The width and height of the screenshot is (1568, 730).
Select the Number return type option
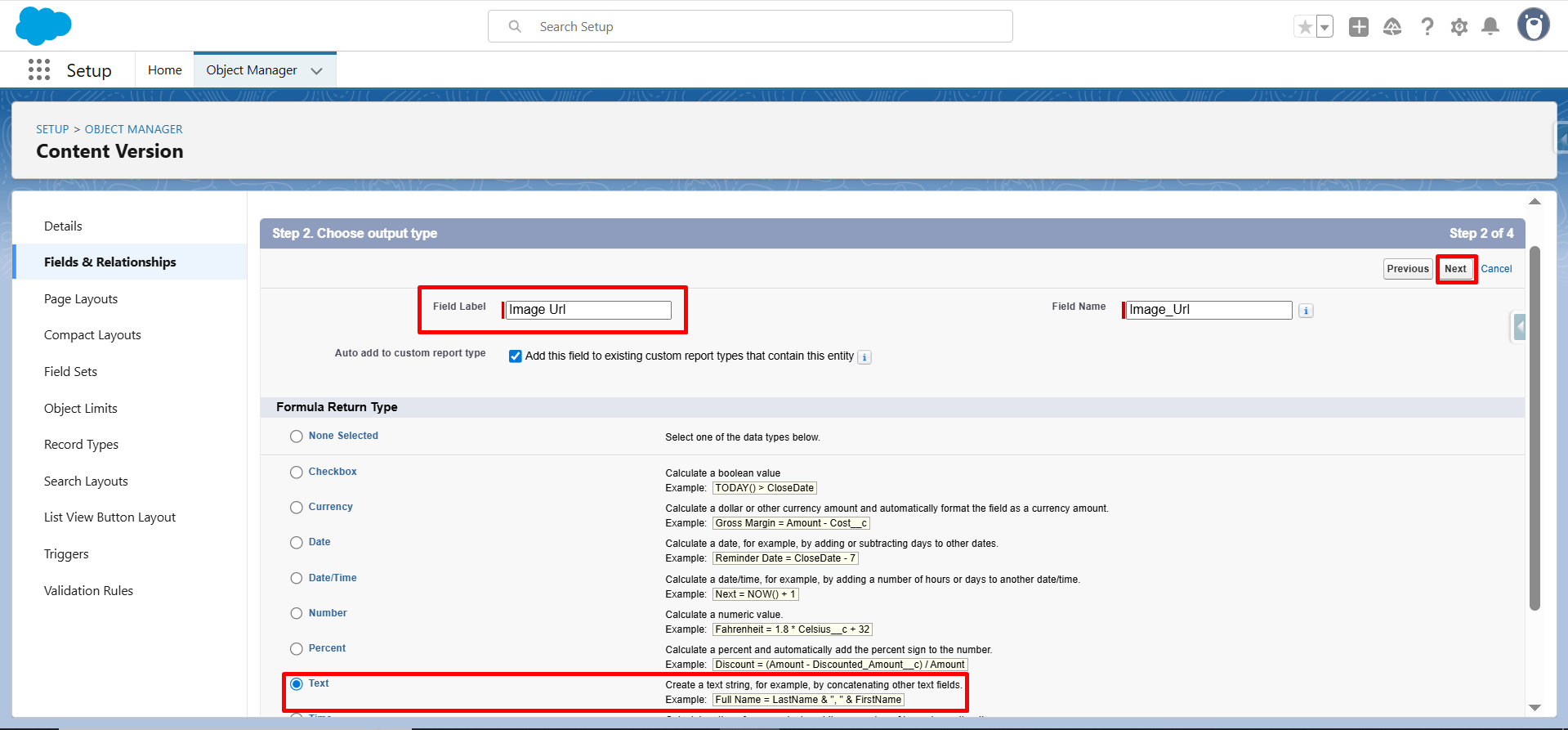point(297,614)
